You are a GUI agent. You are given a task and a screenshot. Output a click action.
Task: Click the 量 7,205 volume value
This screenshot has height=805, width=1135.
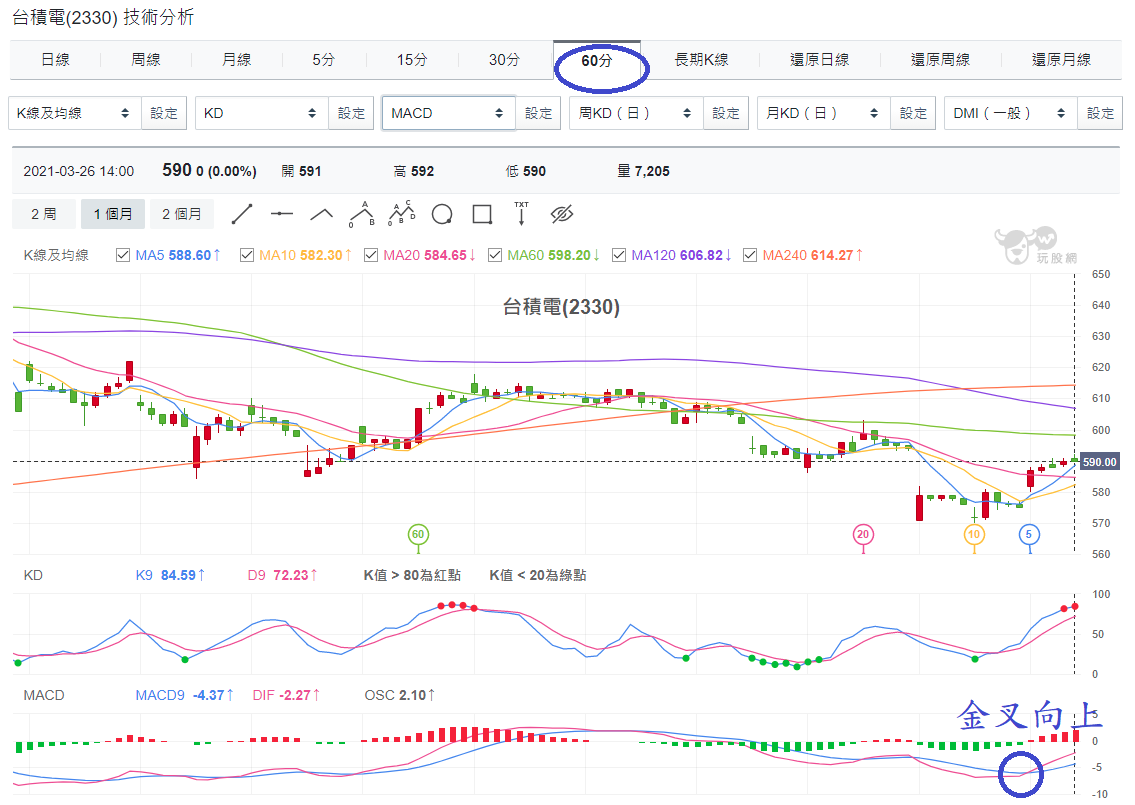643,172
